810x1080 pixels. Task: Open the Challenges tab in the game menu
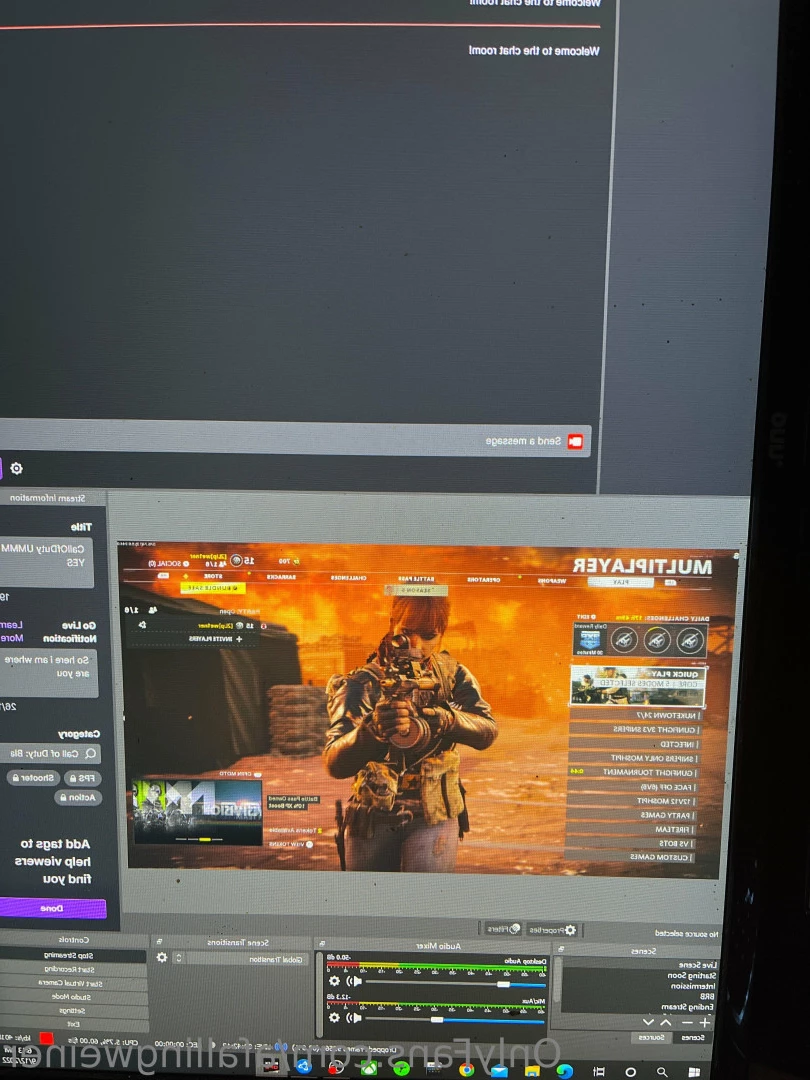pyautogui.click(x=349, y=577)
